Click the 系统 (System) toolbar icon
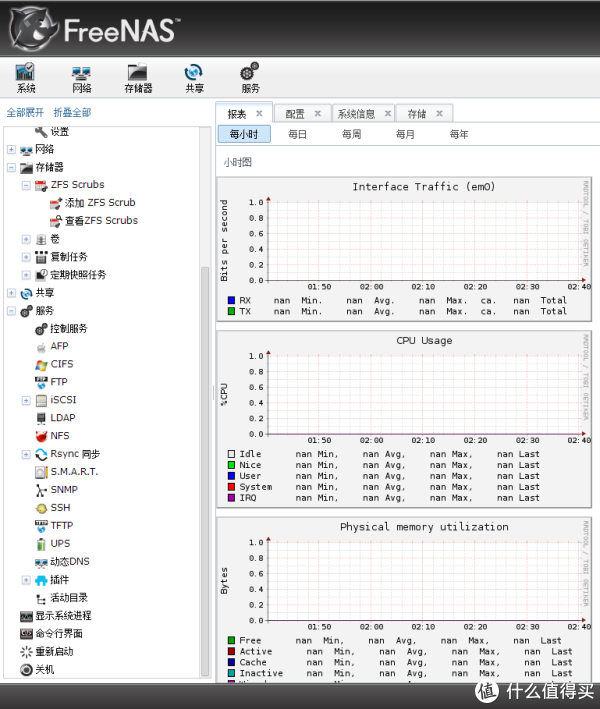Image resolution: width=600 pixels, height=709 pixels. [25, 77]
